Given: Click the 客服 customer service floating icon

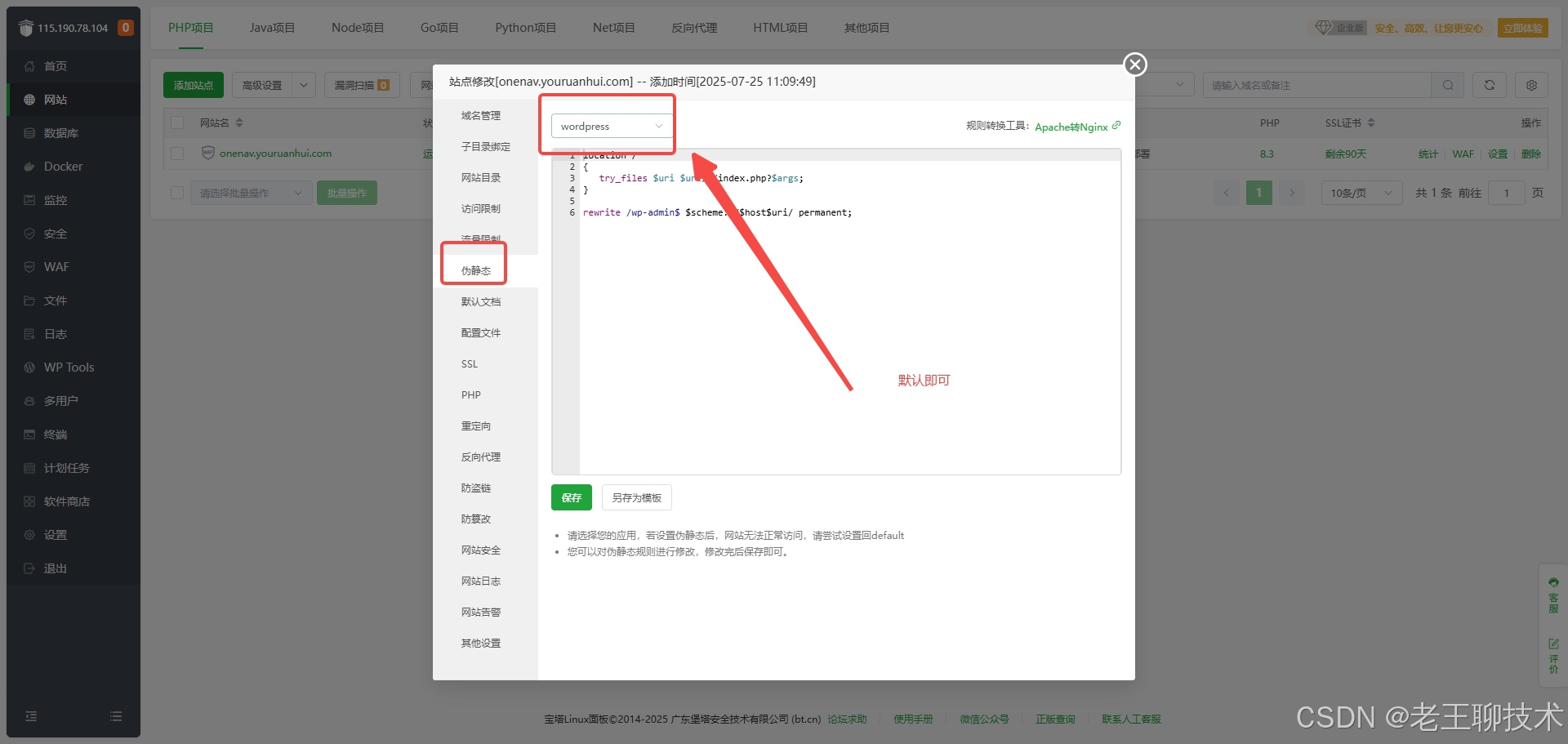Looking at the screenshot, I should [x=1553, y=595].
